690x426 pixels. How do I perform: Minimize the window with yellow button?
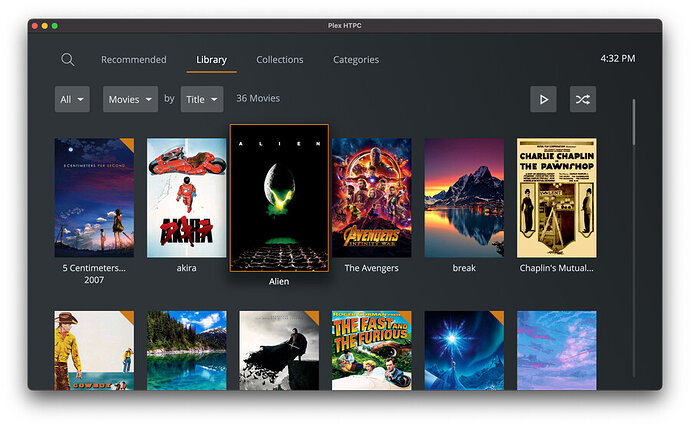(44, 26)
